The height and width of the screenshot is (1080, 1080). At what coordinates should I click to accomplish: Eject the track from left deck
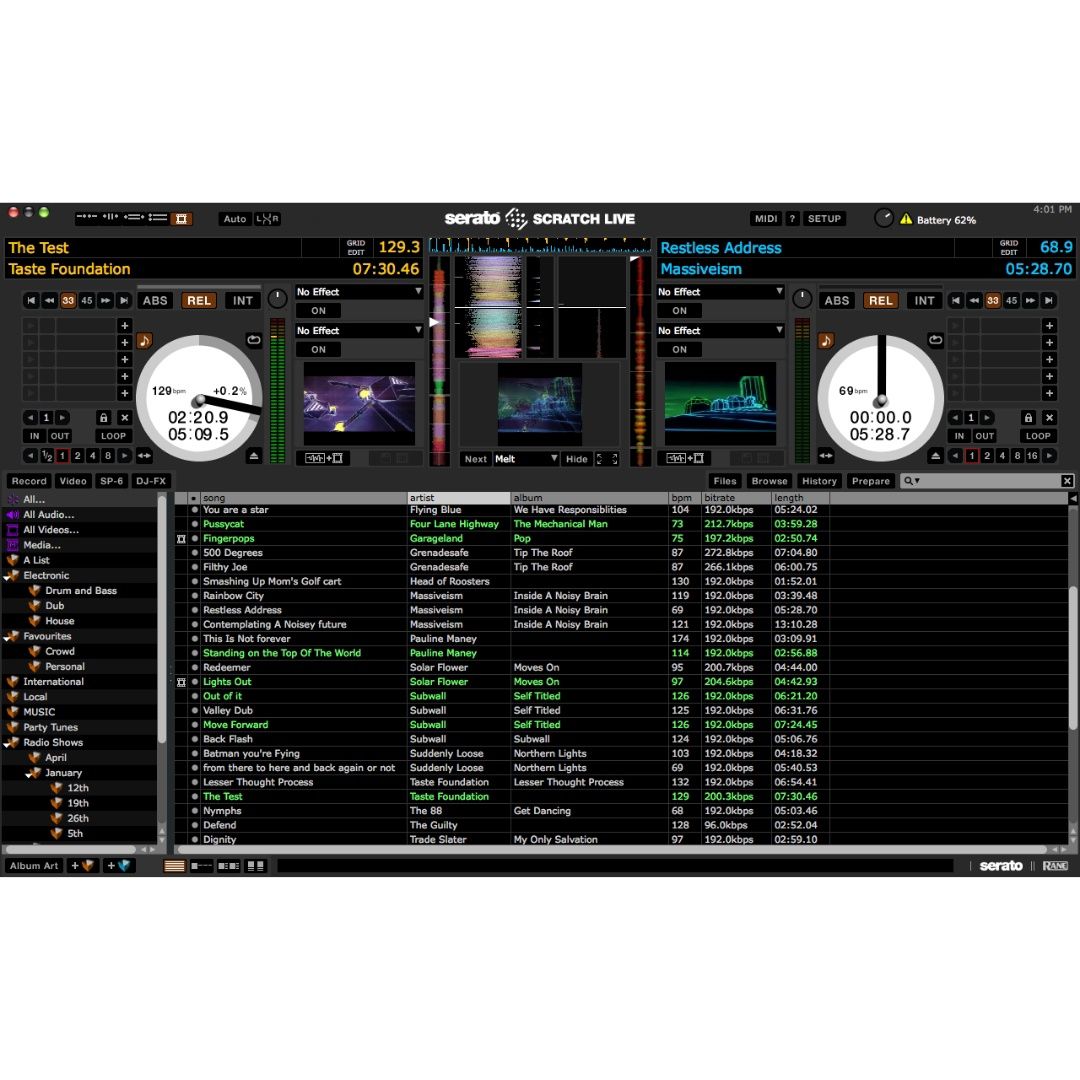(254, 455)
